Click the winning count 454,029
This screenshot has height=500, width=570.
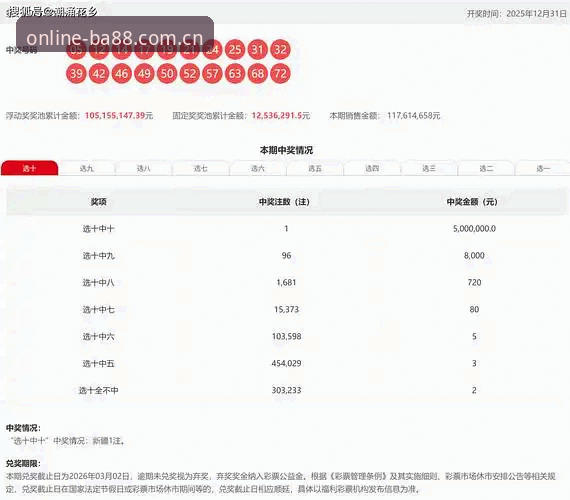(286, 363)
